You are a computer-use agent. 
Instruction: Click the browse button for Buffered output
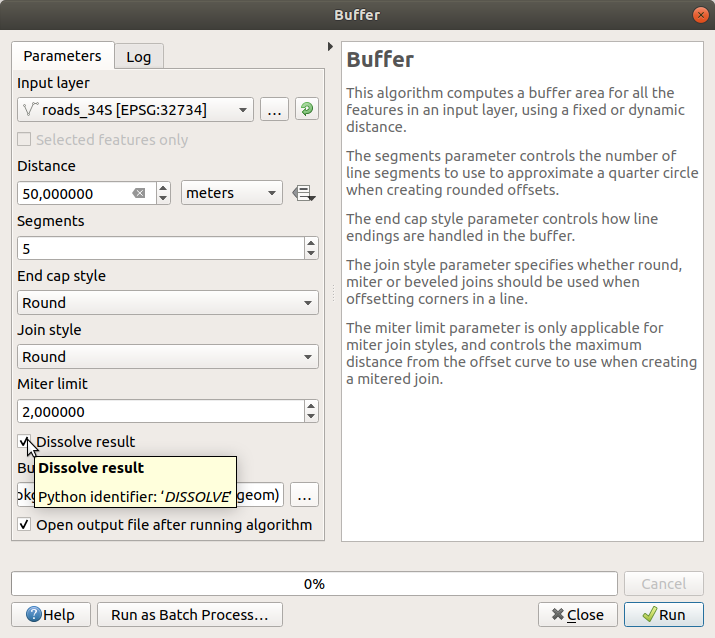tap(305, 494)
